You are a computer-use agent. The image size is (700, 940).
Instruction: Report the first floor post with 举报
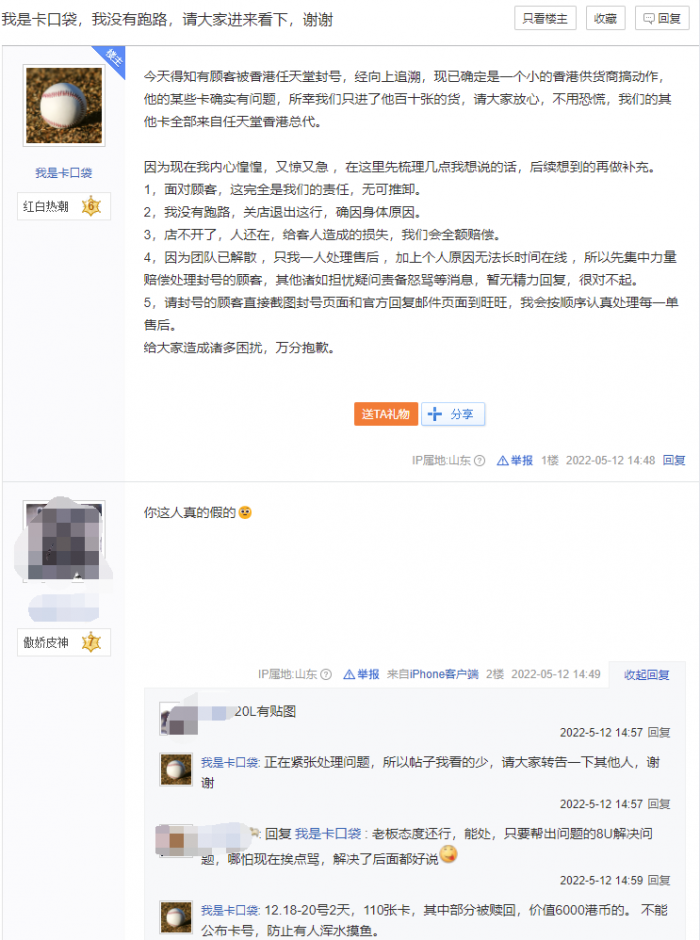[x=515, y=460]
